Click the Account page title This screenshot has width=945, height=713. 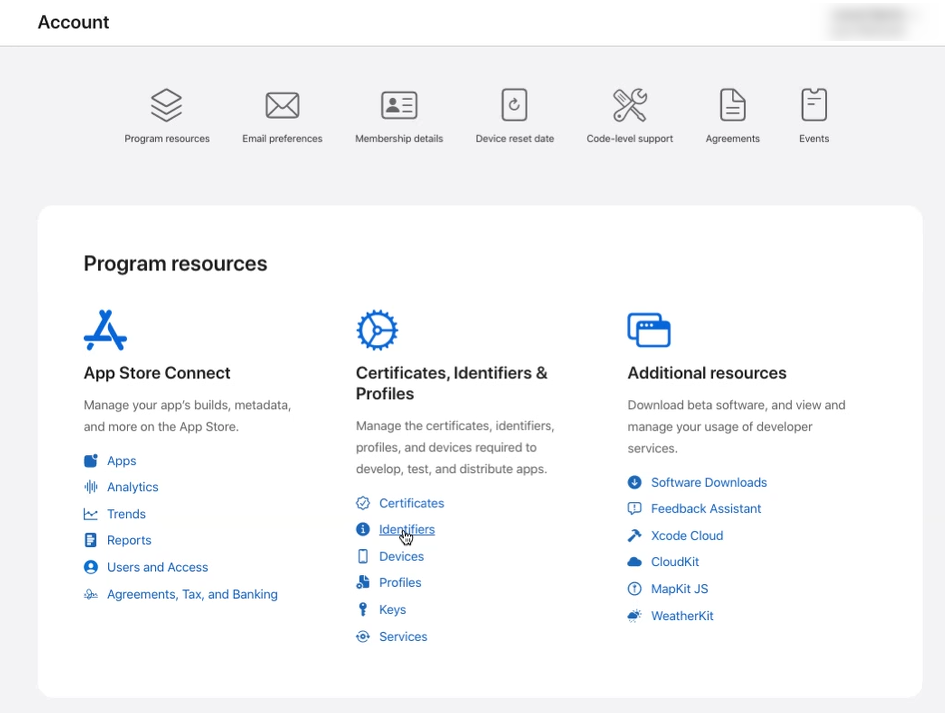(x=74, y=22)
